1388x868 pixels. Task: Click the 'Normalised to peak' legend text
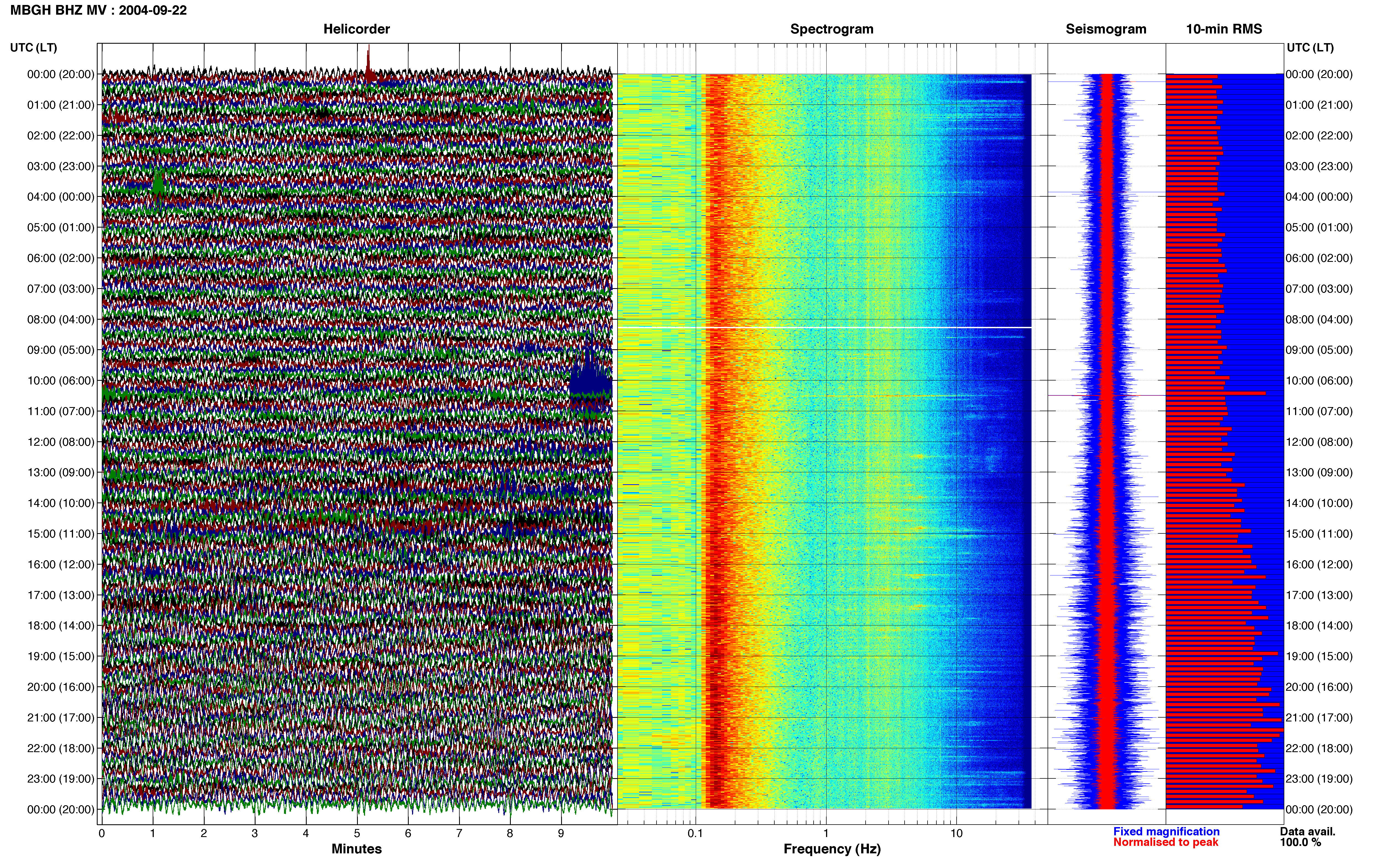pyautogui.click(x=1165, y=842)
